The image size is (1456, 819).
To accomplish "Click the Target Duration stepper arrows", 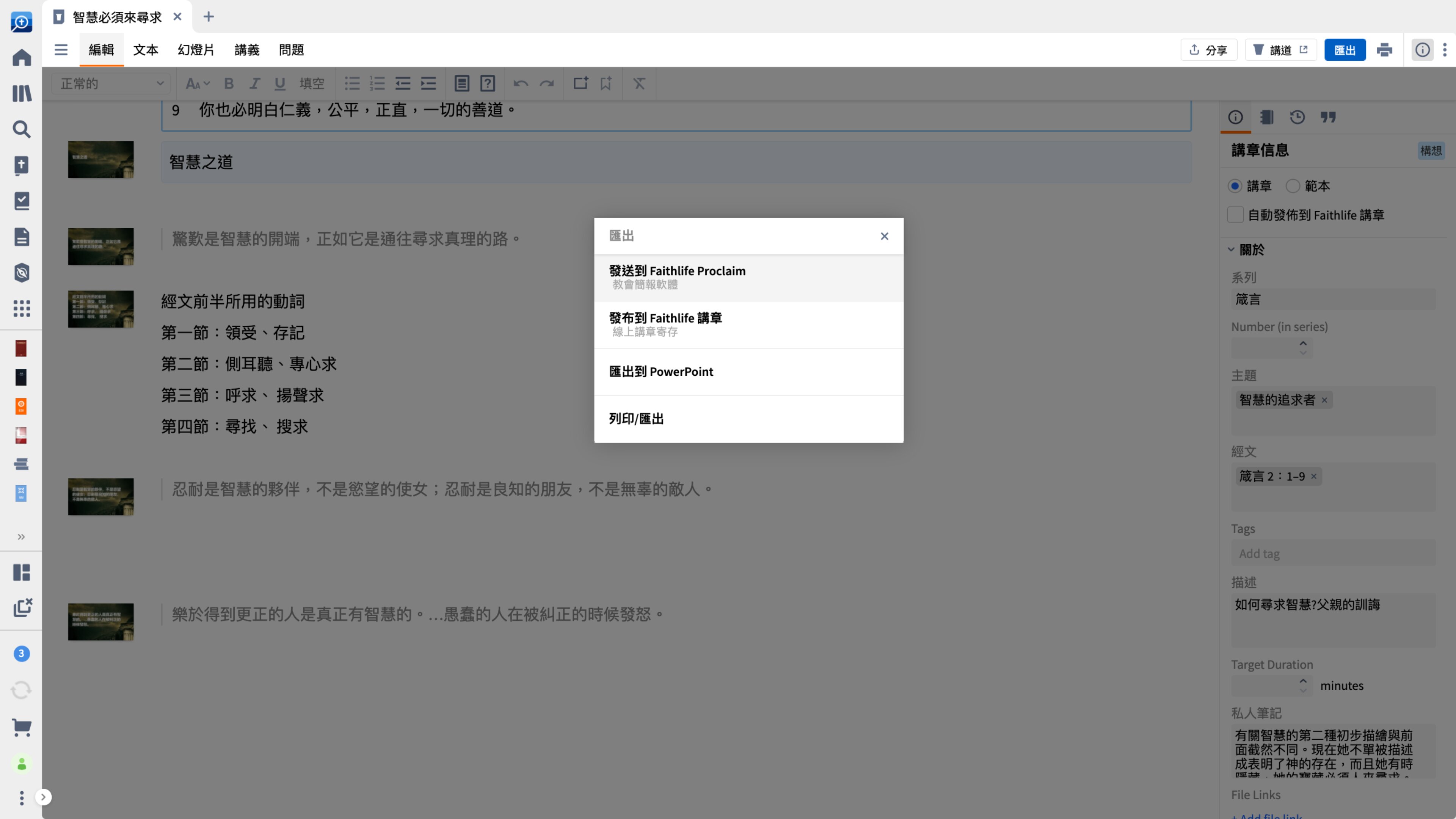I will pos(1303,685).
